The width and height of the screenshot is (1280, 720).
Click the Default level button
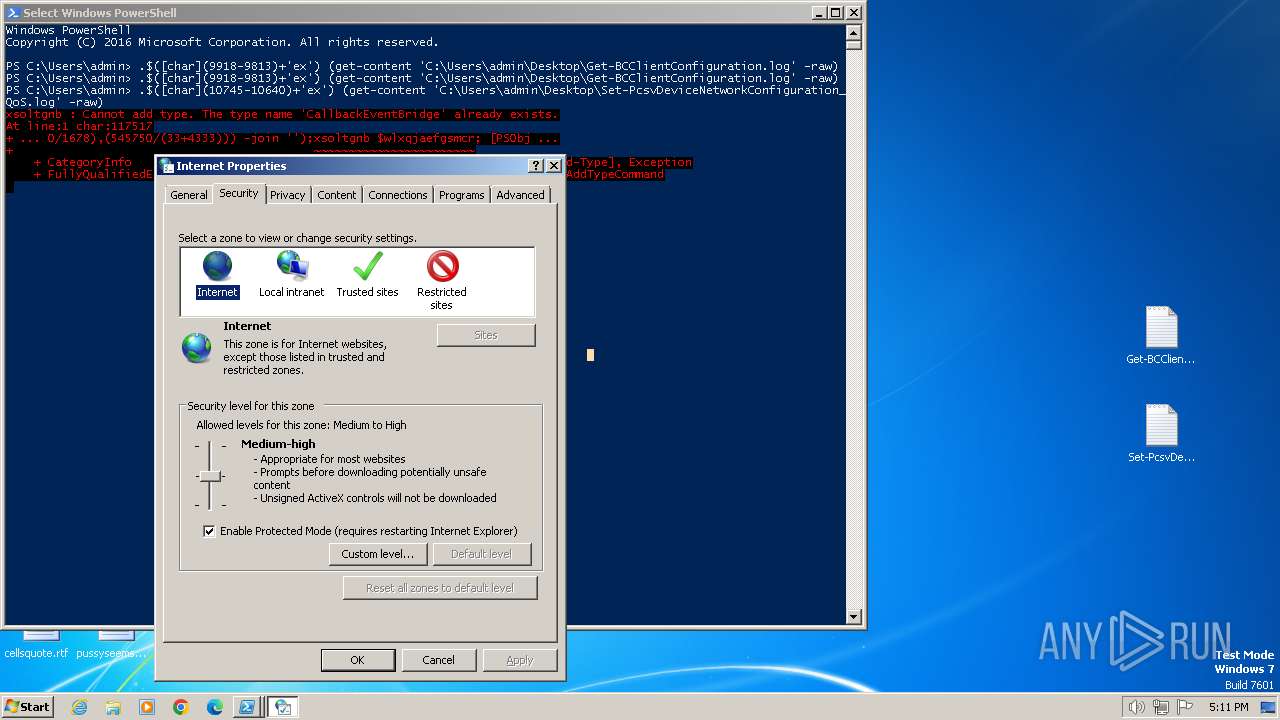pyautogui.click(x=481, y=554)
